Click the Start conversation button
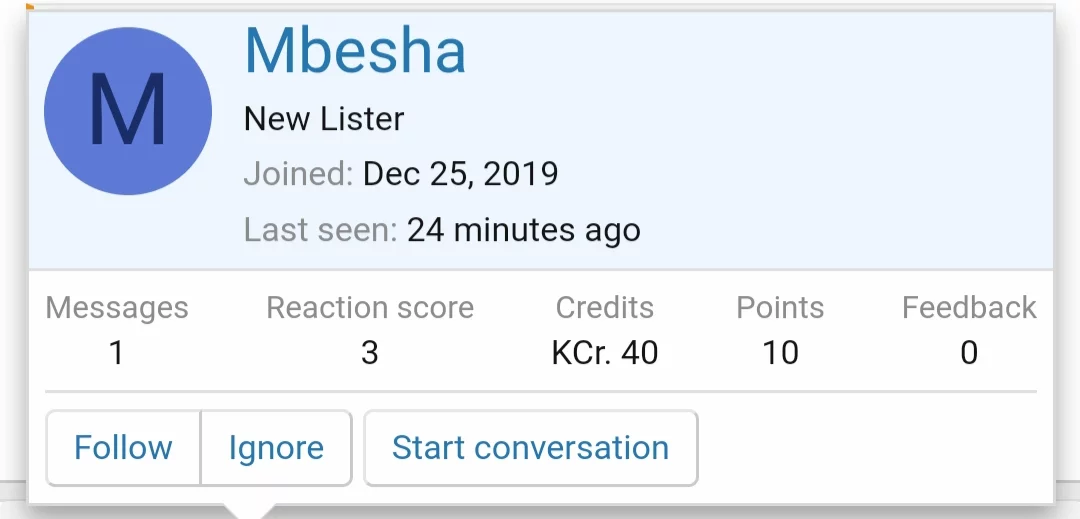Viewport: 1080px width, 519px height. click(530, 447)
